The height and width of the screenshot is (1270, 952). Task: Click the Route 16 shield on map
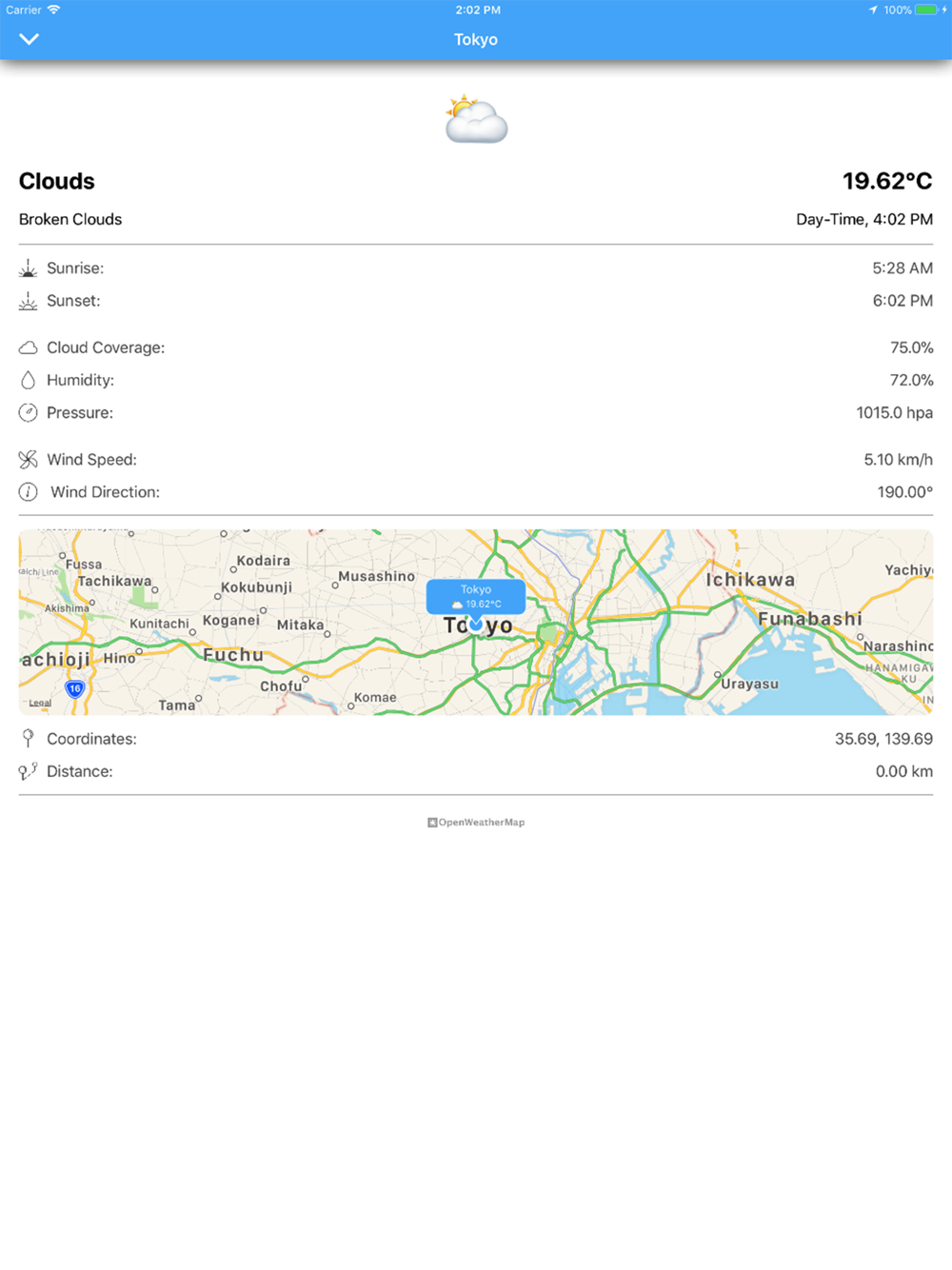tap(74, 688)
